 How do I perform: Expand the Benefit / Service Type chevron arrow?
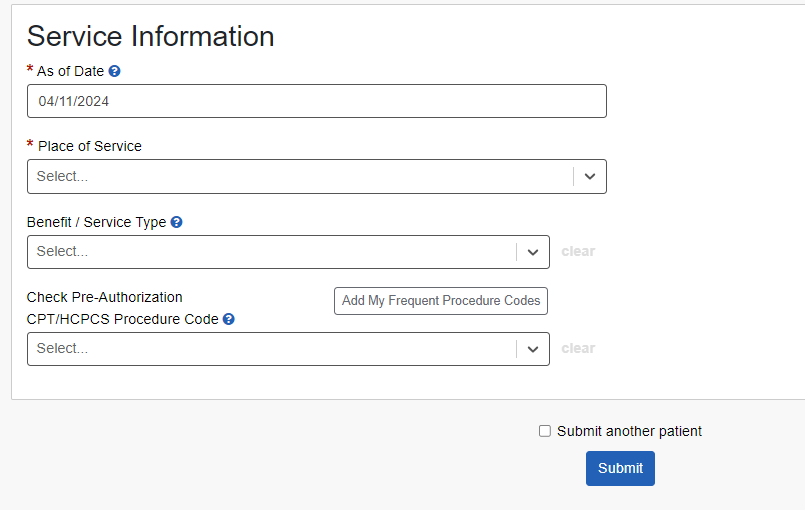[533, 252]
